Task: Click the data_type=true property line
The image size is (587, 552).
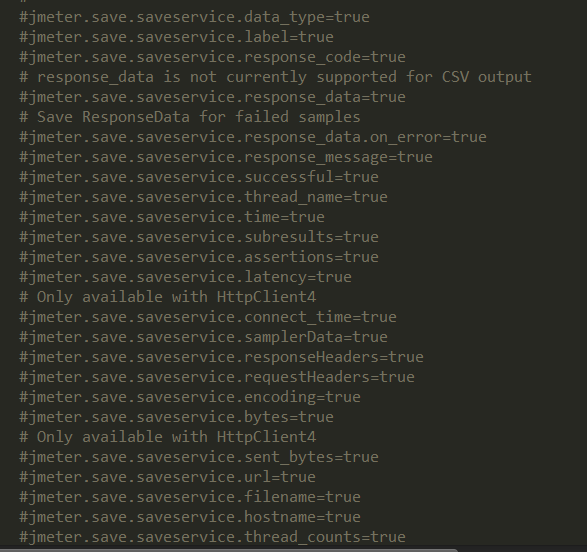Action: [194, 18]
